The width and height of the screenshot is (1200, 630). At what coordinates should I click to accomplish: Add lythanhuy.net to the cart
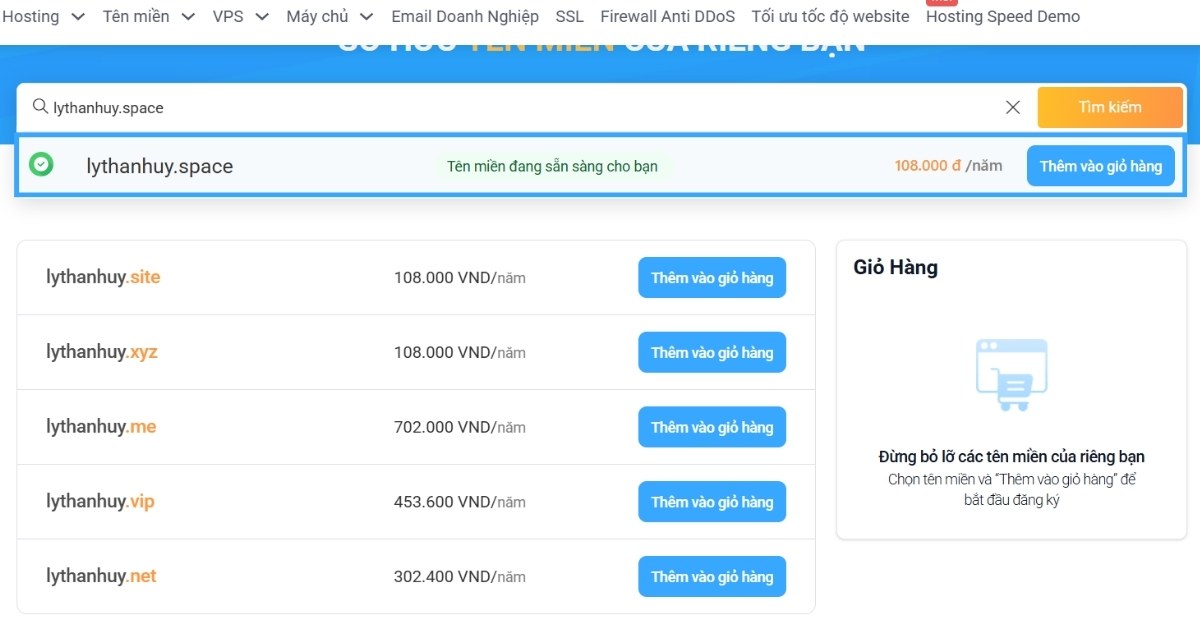click(x=712, y=577)
